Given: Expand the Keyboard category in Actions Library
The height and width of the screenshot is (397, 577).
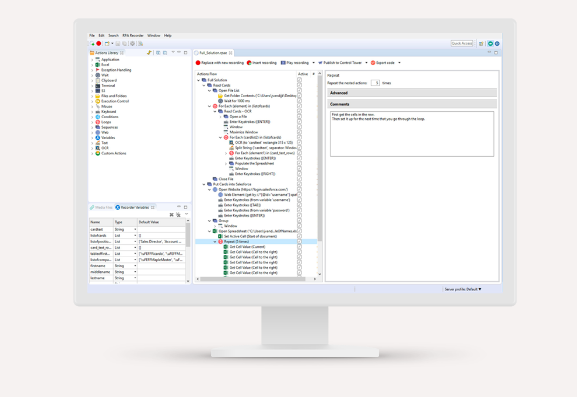Looking at the screenshot, I should coord(92,111).
